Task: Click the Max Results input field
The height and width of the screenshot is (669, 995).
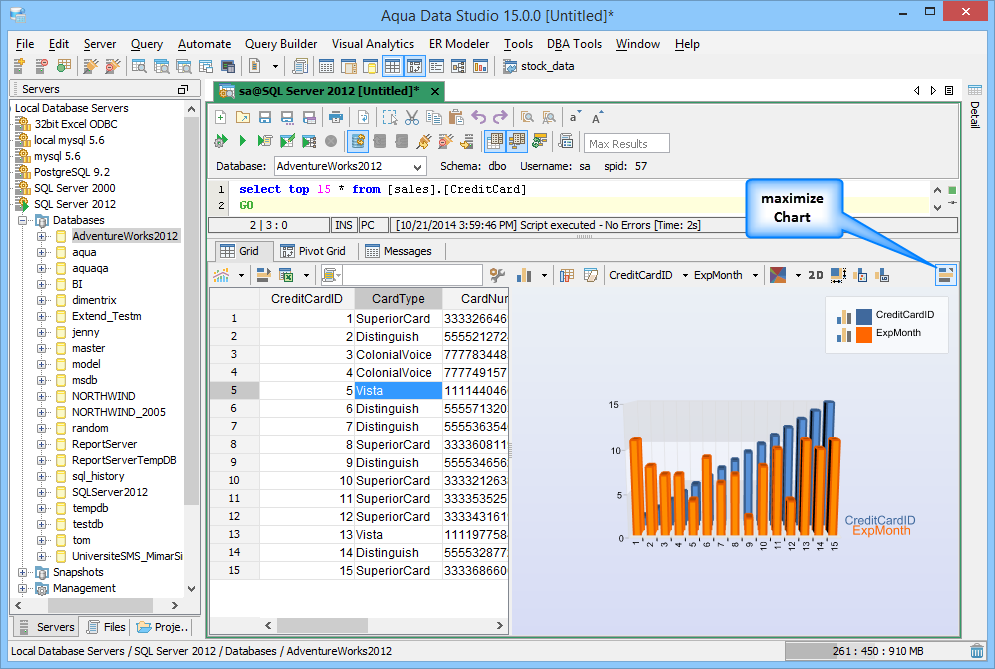Action: coord(626,143)
